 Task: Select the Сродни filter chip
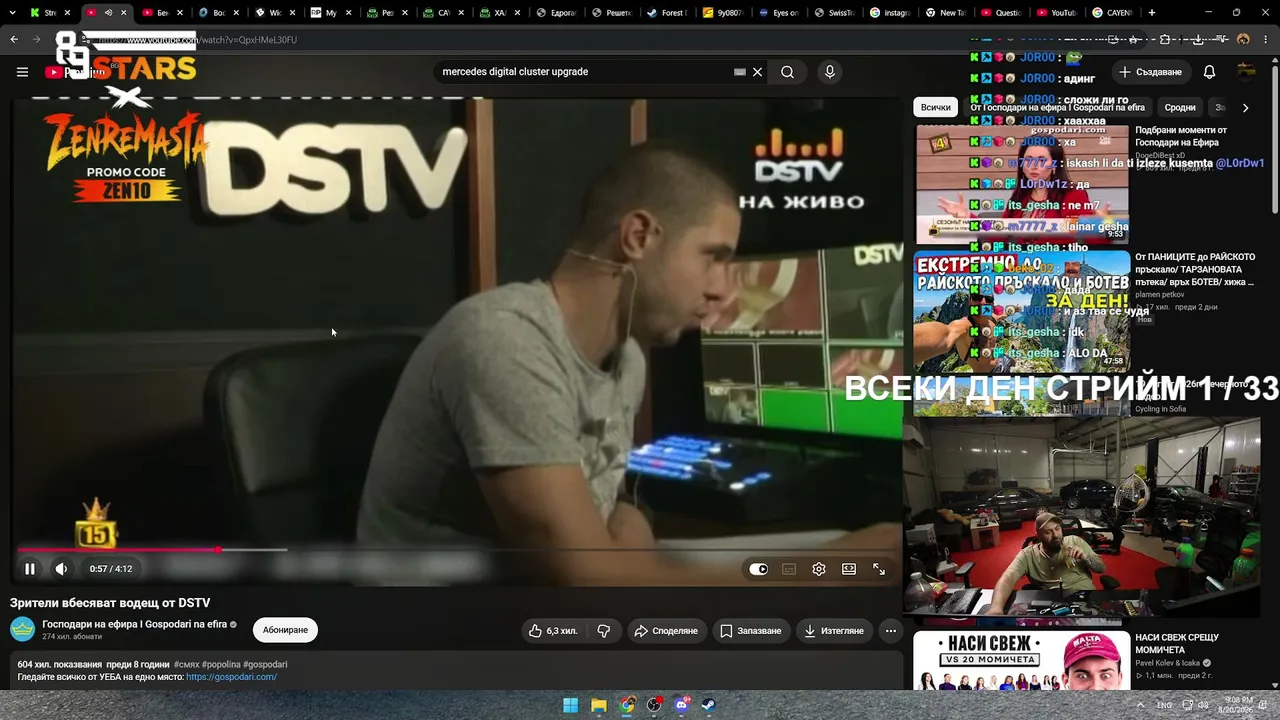[1180, 107]
